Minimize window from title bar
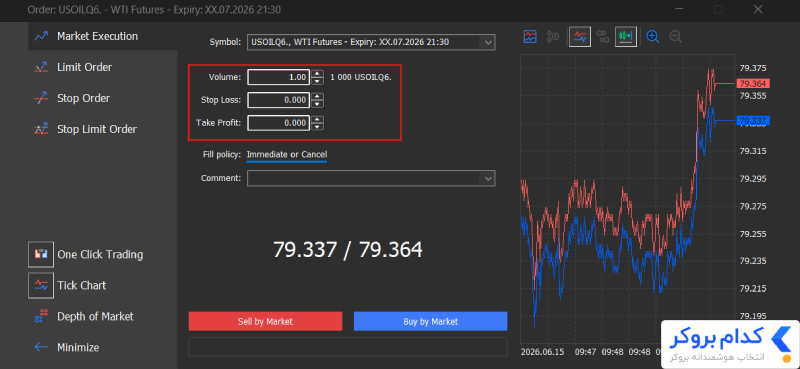800x369 pixels. click(679, 9)
